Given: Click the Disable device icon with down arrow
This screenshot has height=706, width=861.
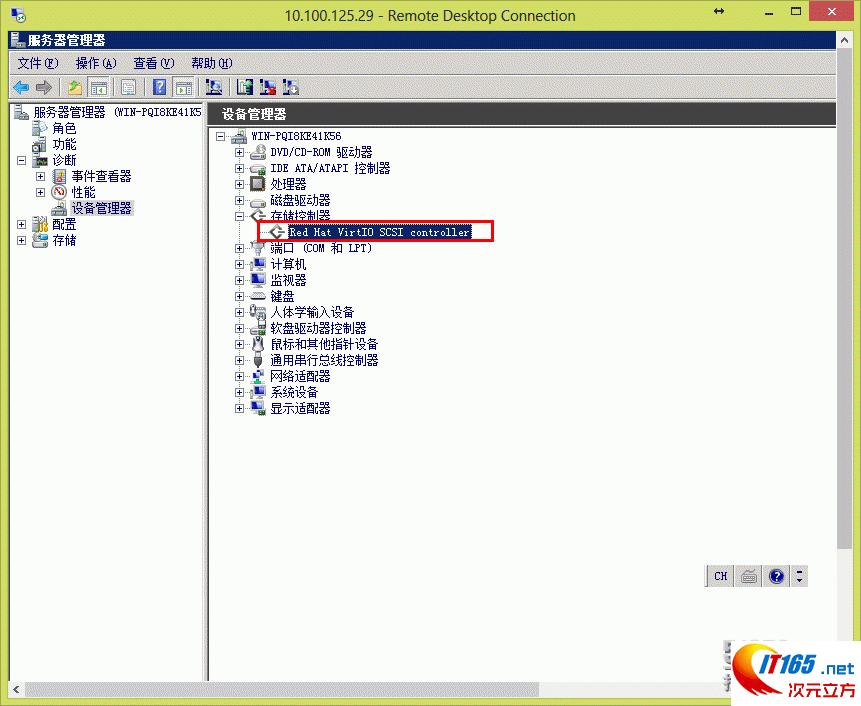Looking at the screenshot, I should (290, 87).
